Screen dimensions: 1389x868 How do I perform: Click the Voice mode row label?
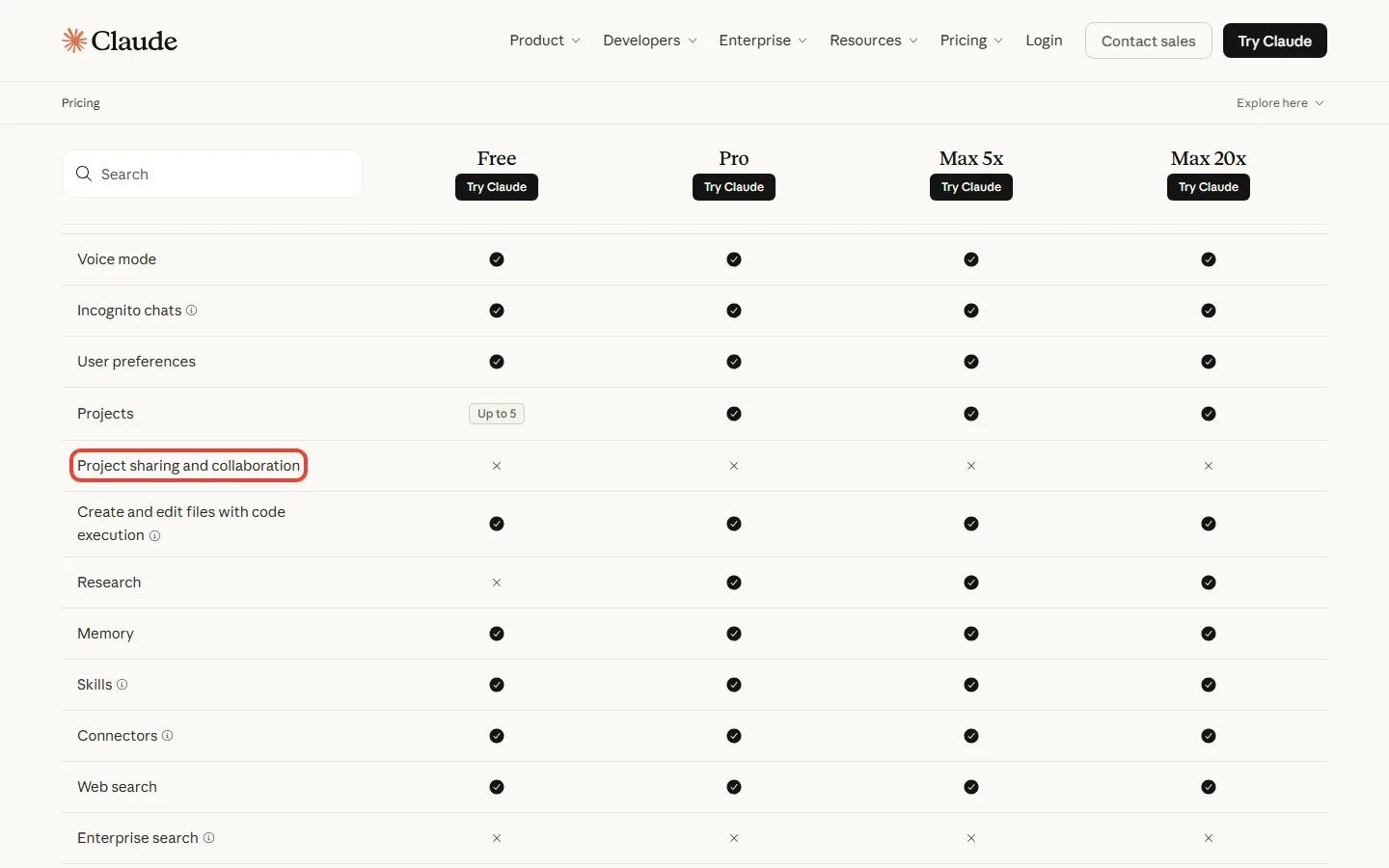click(x=117, y=259)
